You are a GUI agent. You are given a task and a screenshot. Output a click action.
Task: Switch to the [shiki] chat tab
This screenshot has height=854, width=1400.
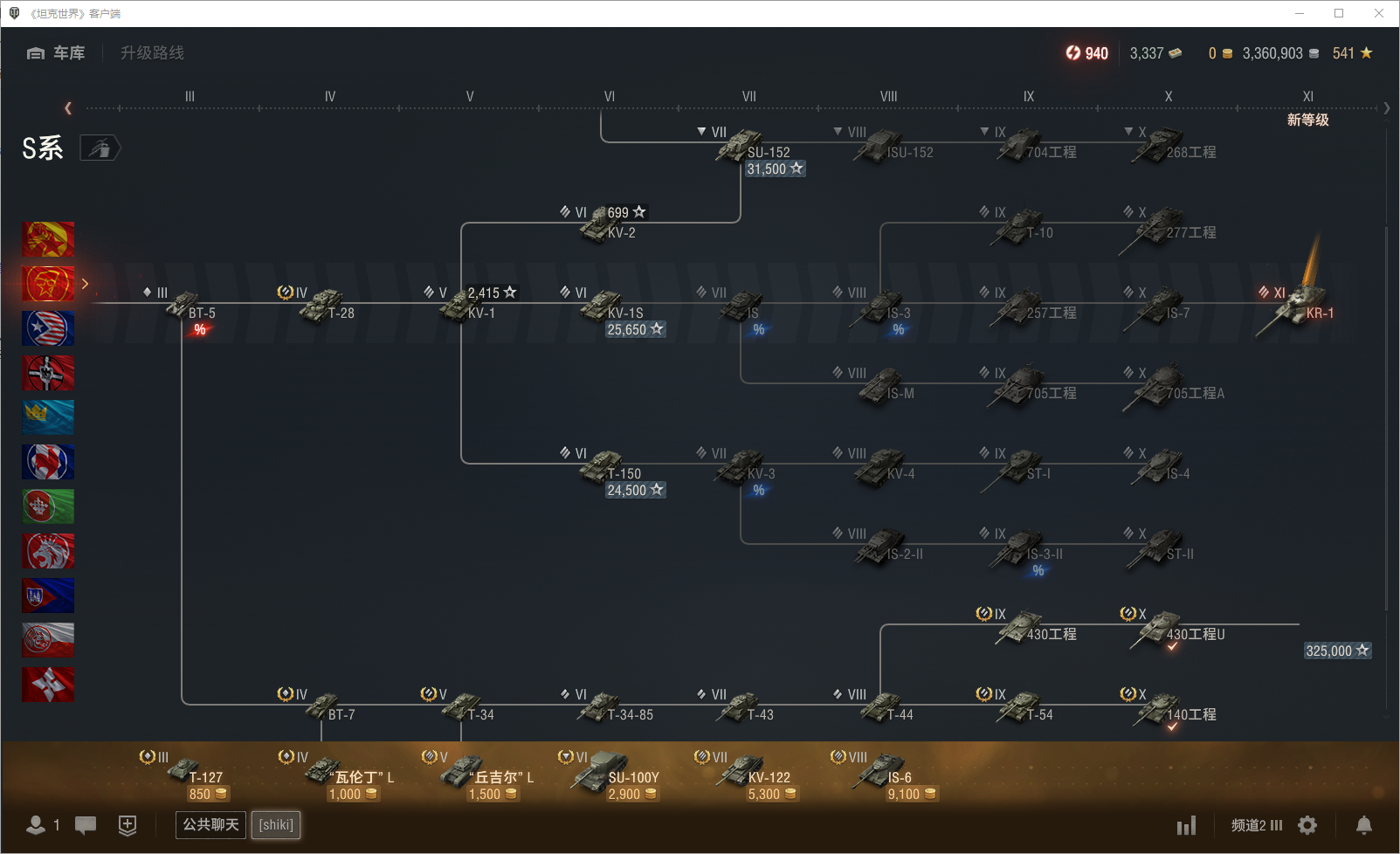[x=276, y=825]
